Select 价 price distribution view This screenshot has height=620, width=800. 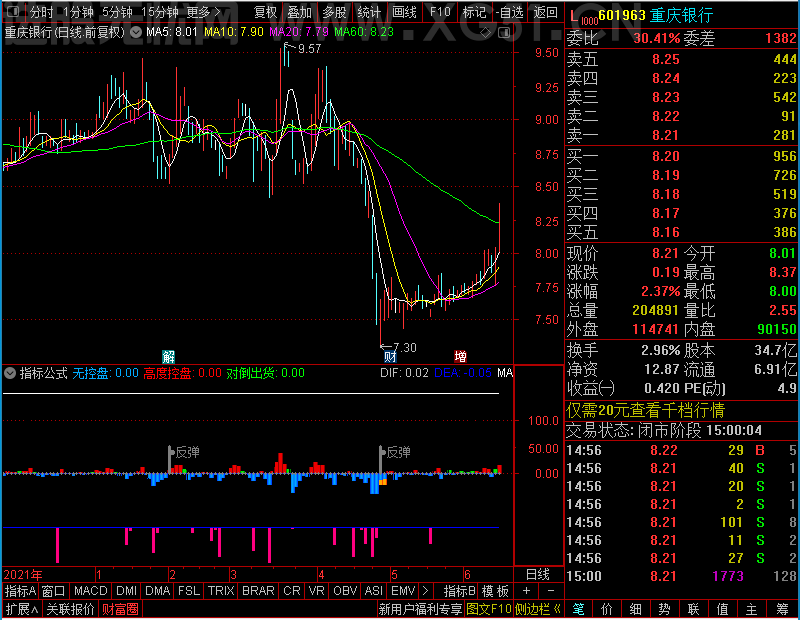[x=607, y=609]
